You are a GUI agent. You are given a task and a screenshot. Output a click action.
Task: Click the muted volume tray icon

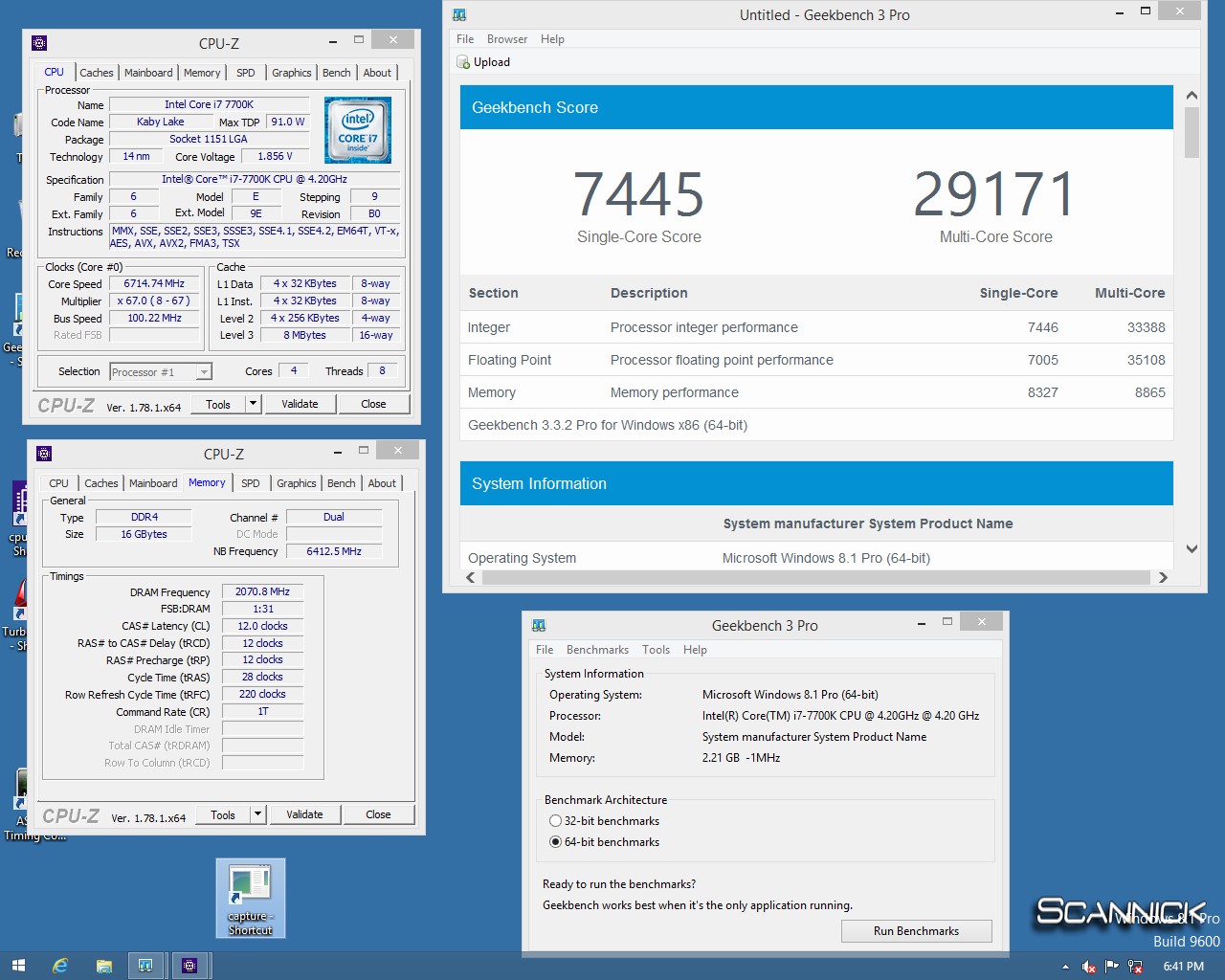[1089, 967]
